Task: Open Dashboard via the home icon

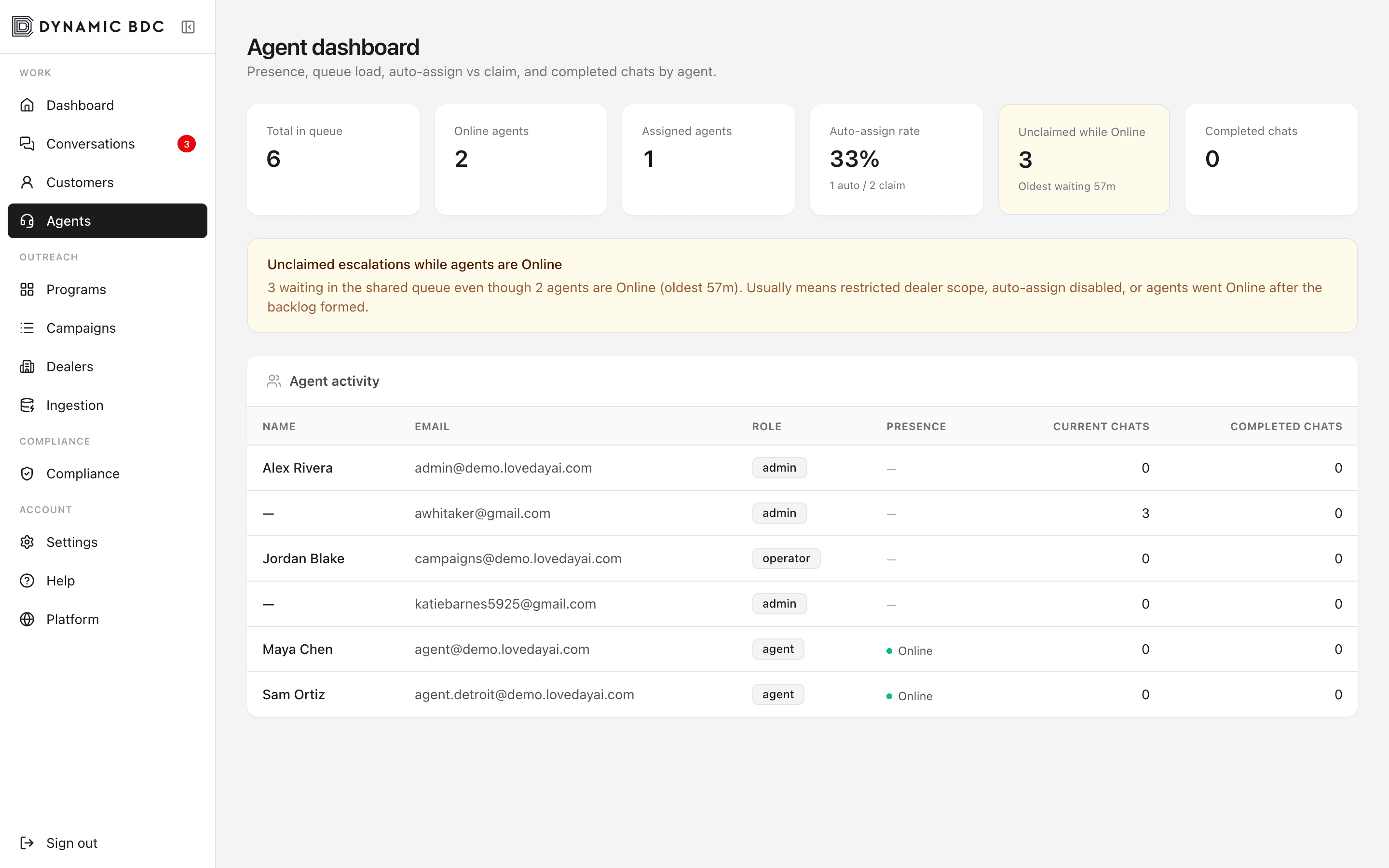Action: (x=27, y=105)
